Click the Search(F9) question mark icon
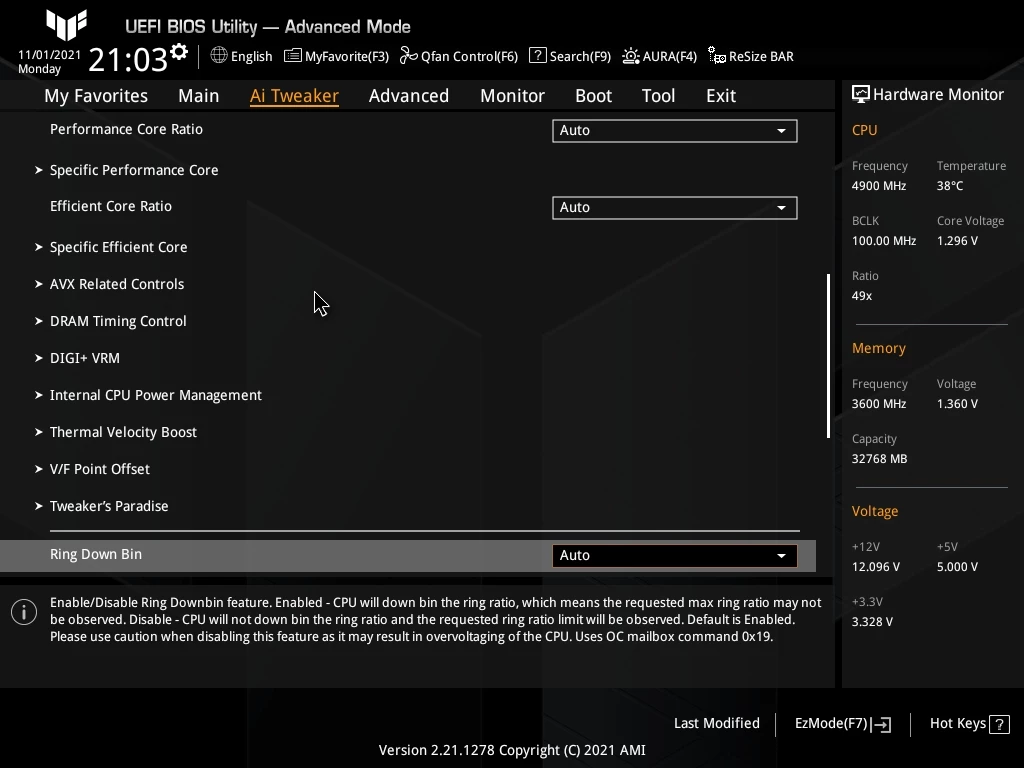Screen dimensions: 1024x768 pyautogui.click(x=537, y=56)
